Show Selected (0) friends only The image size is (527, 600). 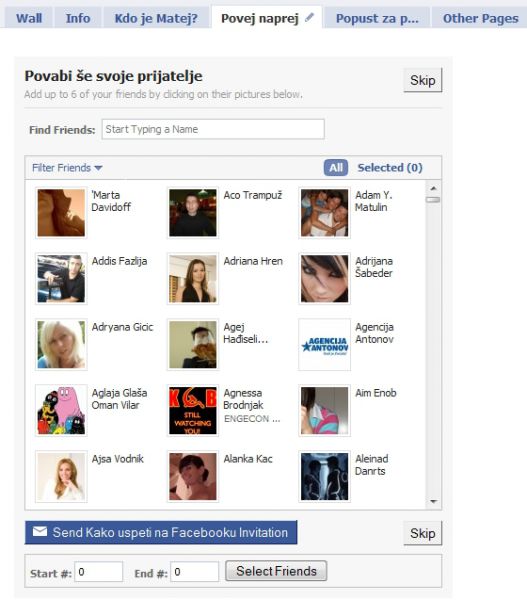pyautogui.click(x=390, y=168)
